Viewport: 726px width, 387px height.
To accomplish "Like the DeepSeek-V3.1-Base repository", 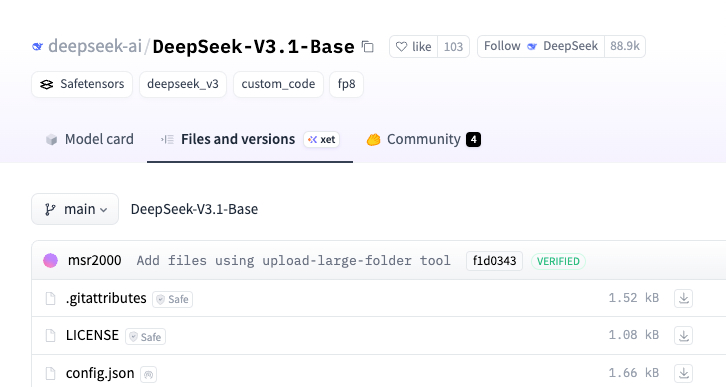I will tap(413, 46).
